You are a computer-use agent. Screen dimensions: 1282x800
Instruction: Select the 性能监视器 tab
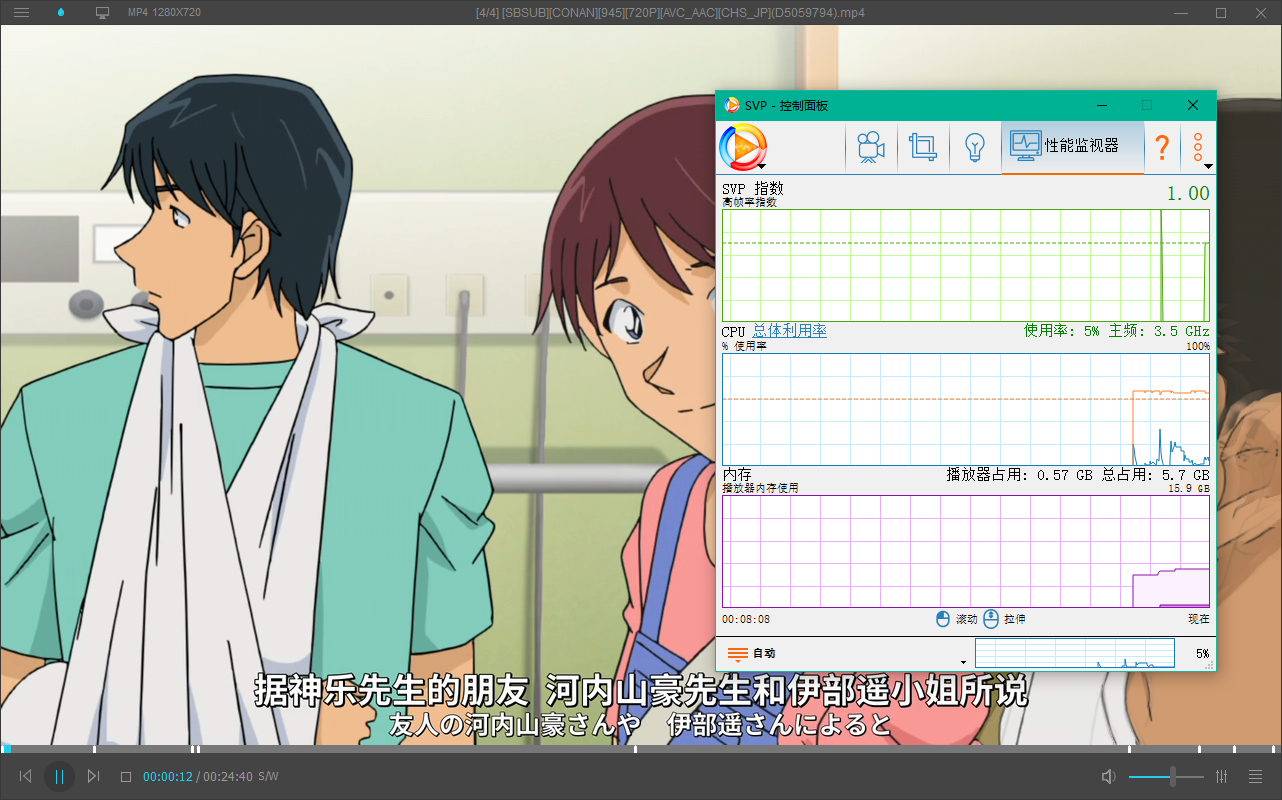point(1072,146)
